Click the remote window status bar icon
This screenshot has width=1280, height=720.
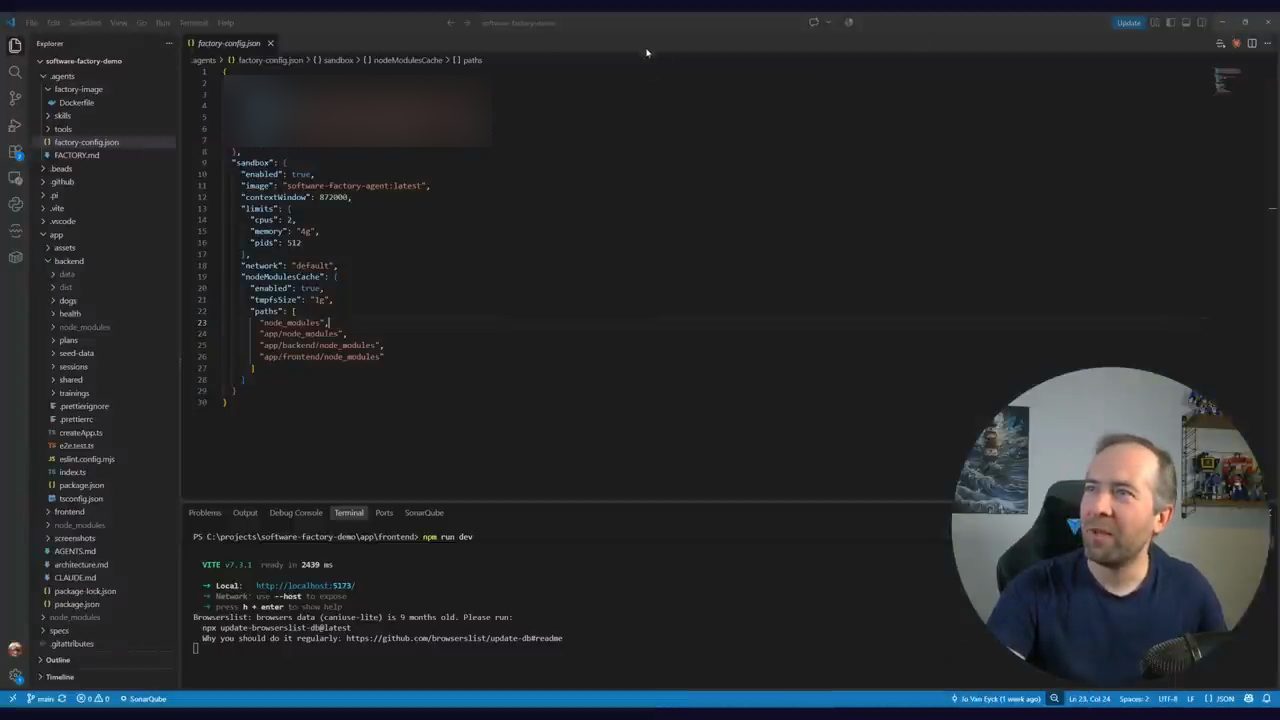pyautogui.click(x=12, y=698)
